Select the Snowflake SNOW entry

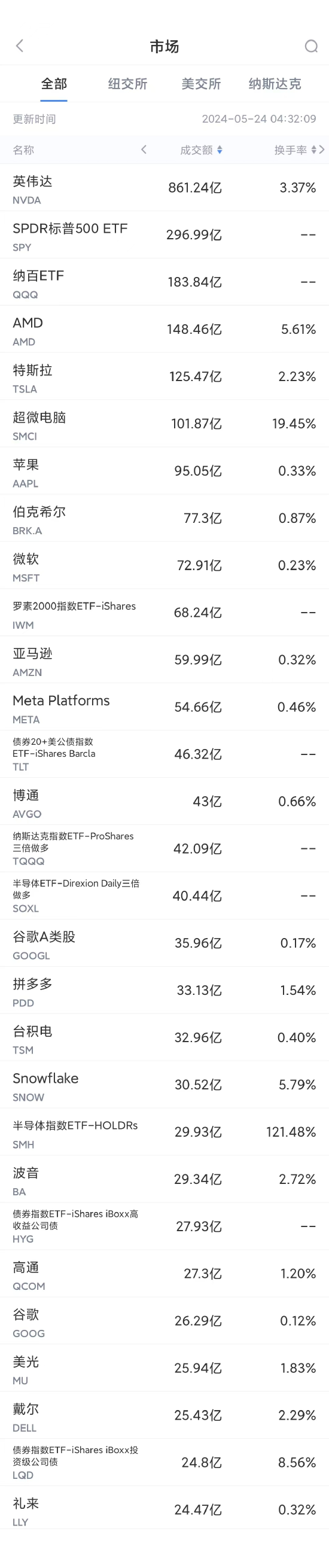click(x=164, y=1085)
